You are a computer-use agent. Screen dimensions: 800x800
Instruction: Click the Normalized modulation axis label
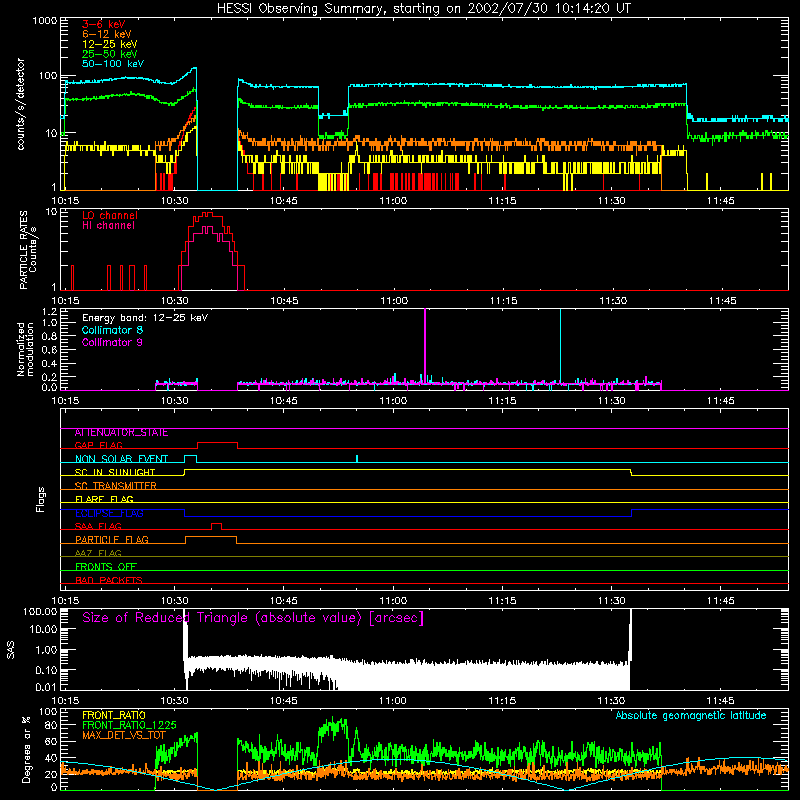point(25,349)
